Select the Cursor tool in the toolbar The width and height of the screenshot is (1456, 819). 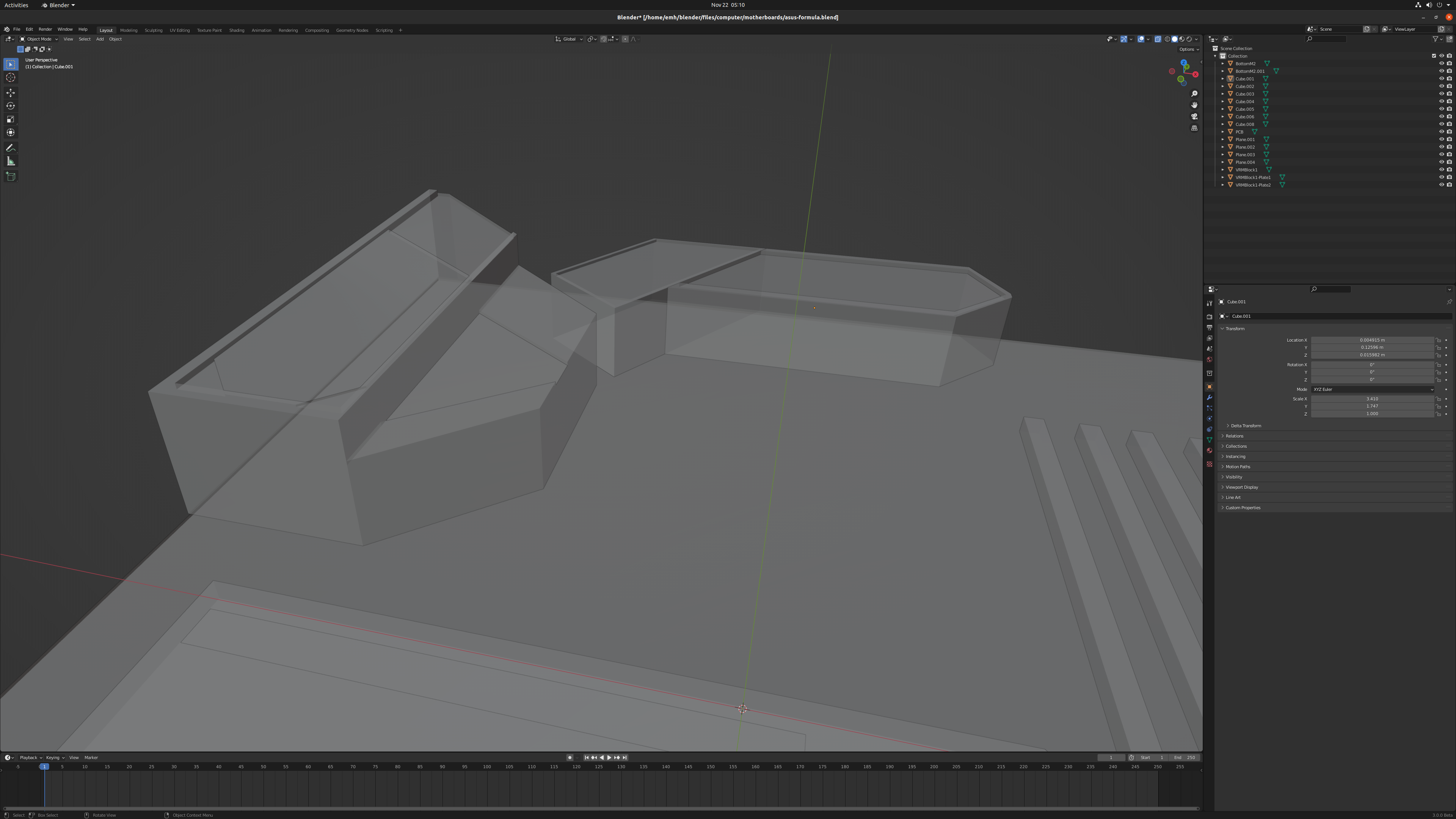(11, 77)
